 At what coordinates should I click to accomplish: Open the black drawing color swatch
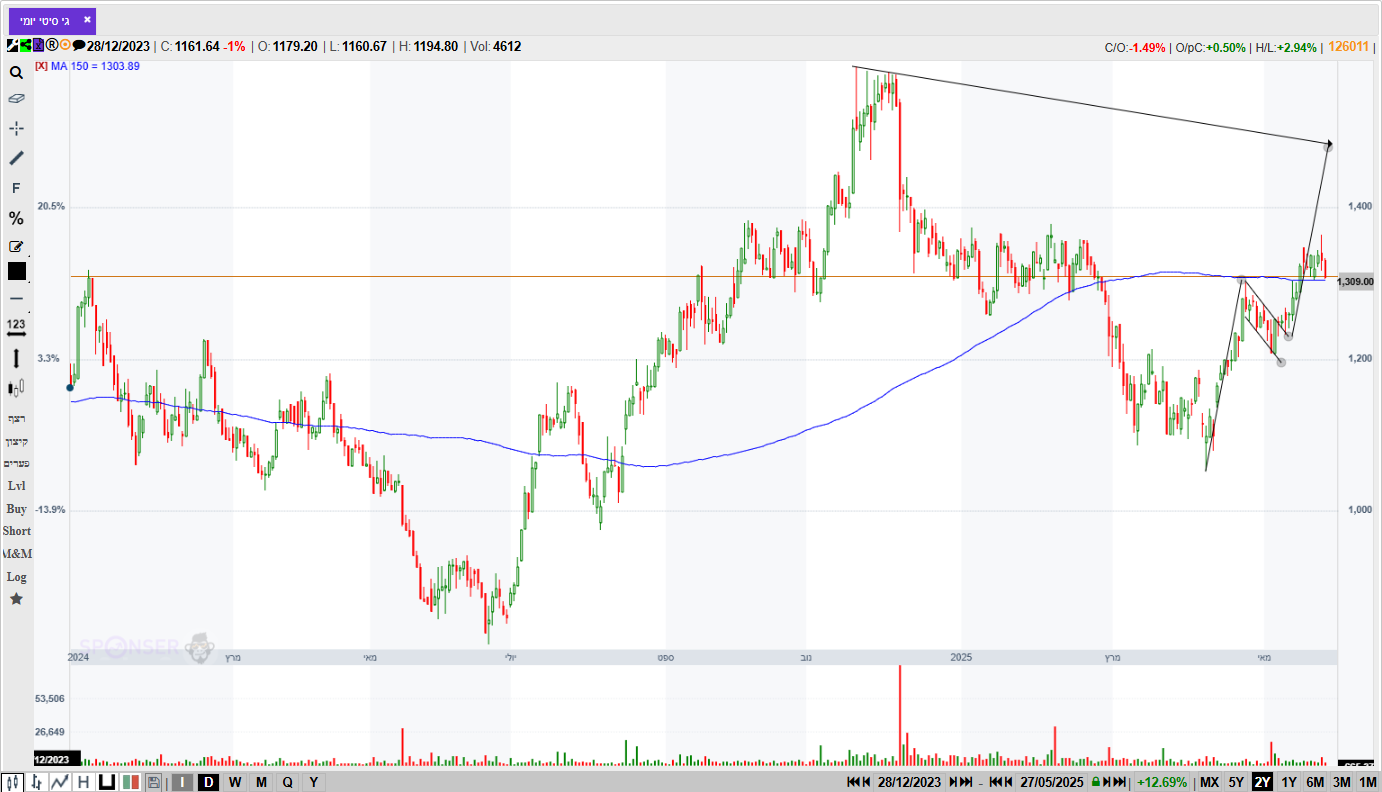point(16,271)
